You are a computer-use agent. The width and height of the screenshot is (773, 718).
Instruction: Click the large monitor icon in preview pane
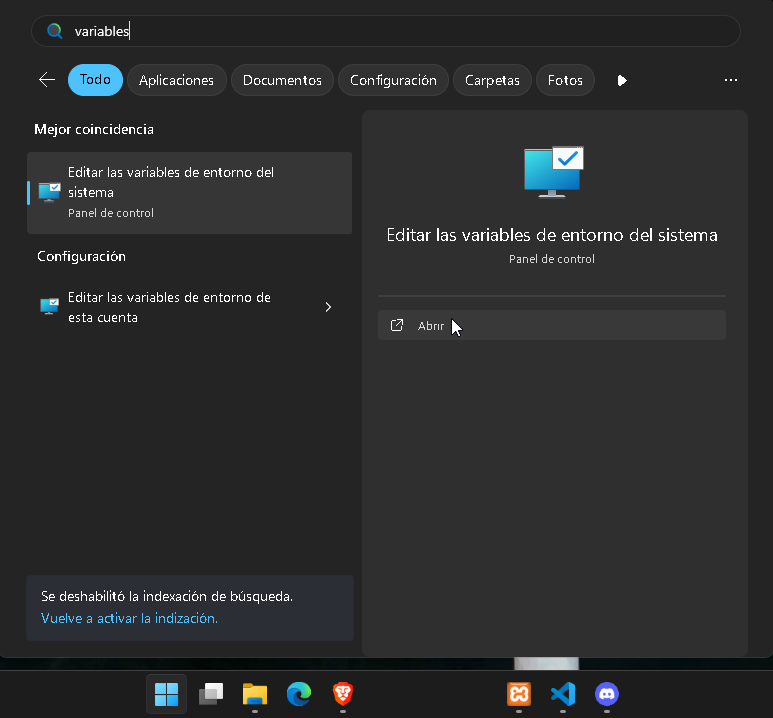point(554,172)
